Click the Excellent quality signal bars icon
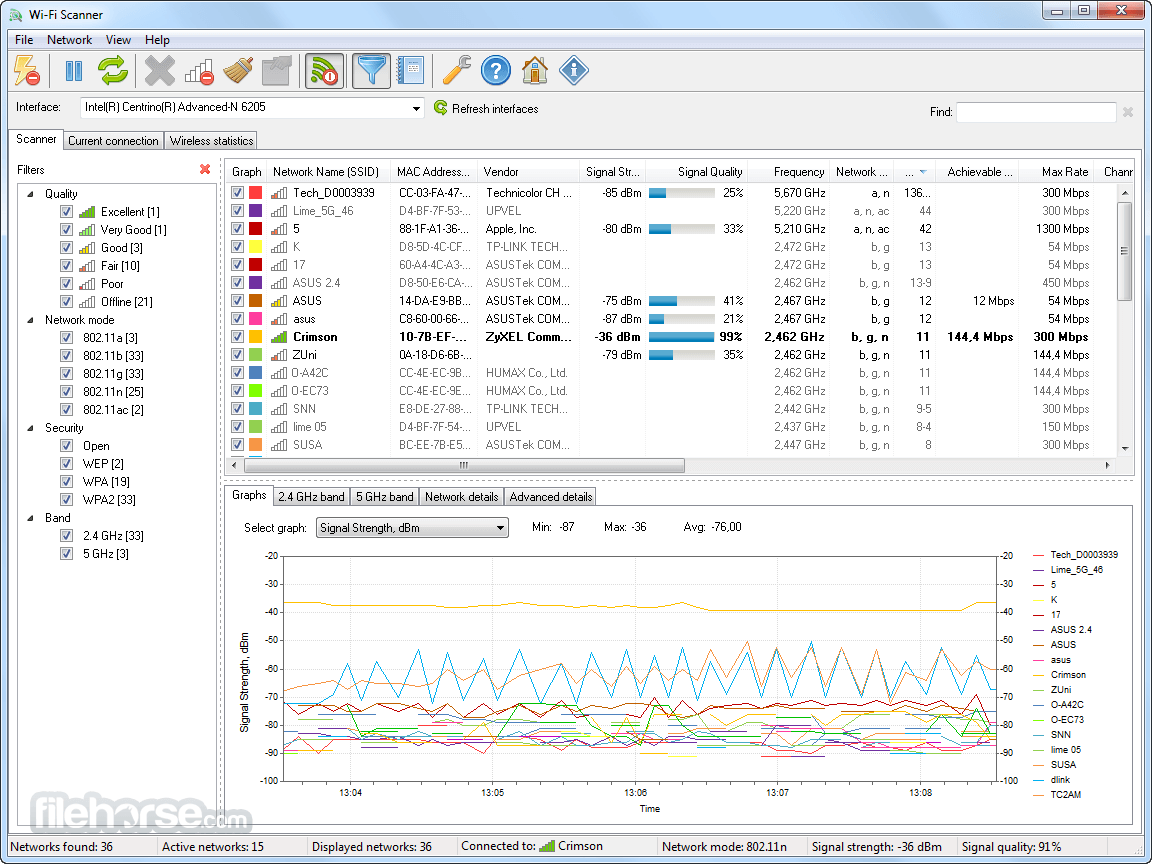Image resolution: width=1152 pixels, height=864 pixels. [x=87, y=212]
